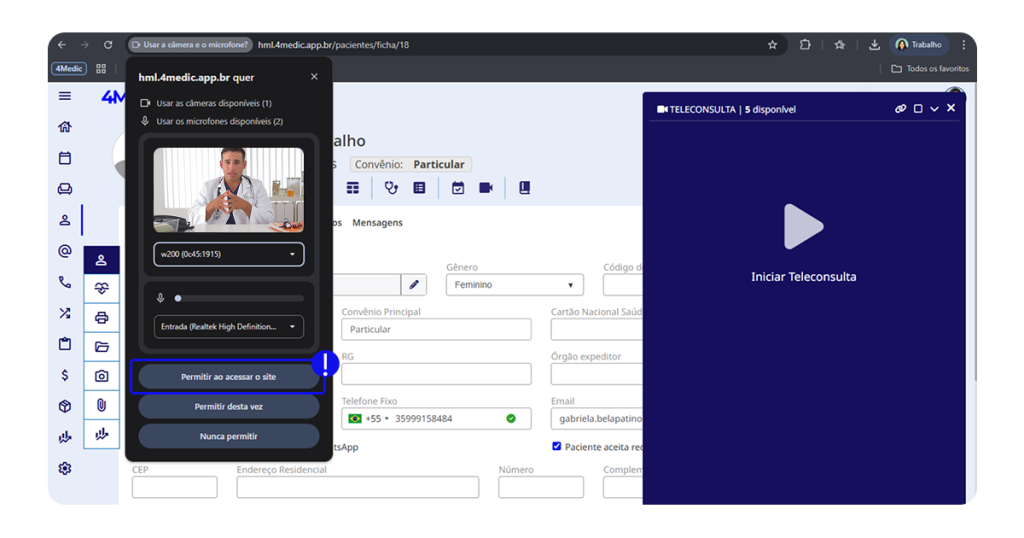This screenshot has width=1024, height=538.
Task: Open the settings gear icon in sidebar
Action: tap(65, 468)
